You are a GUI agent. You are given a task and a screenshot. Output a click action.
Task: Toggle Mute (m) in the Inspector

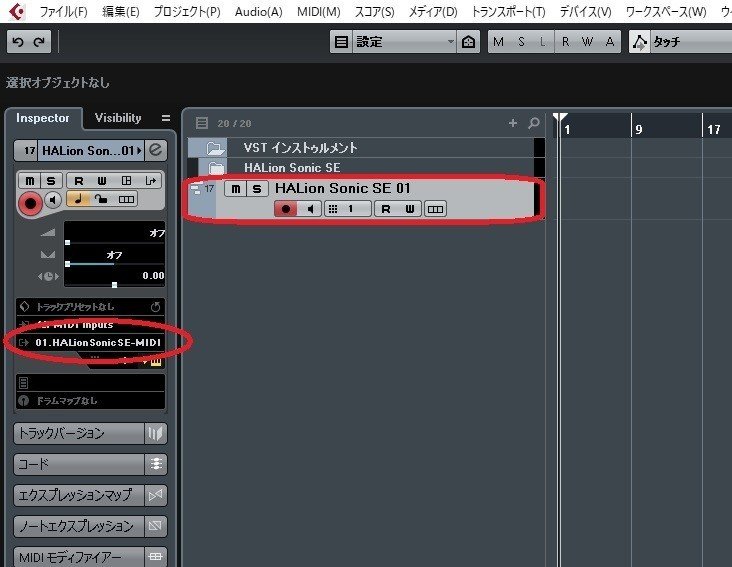click(x=30, y=181)
